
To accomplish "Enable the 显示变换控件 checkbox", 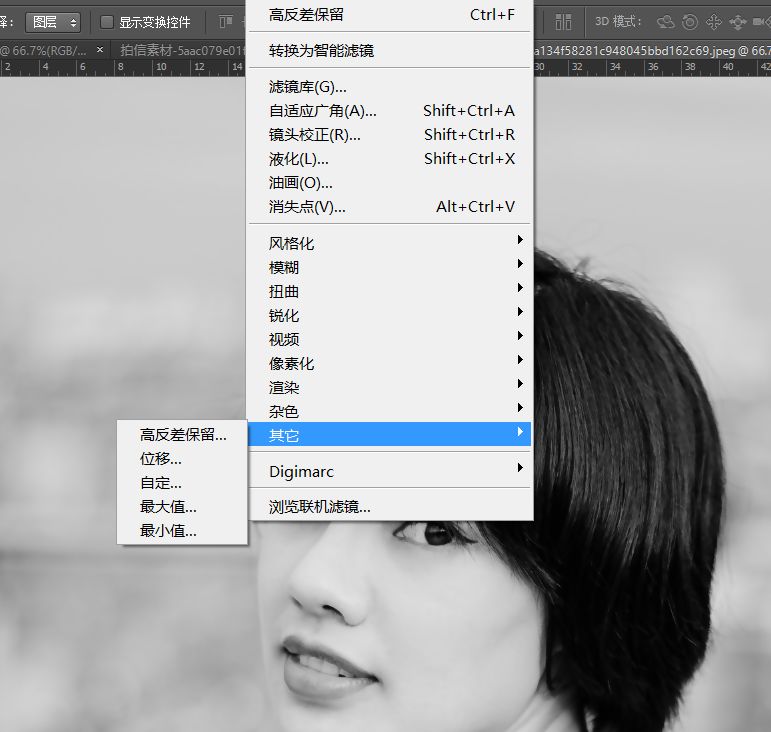I will pyautogui.click(x=107, y=22).
